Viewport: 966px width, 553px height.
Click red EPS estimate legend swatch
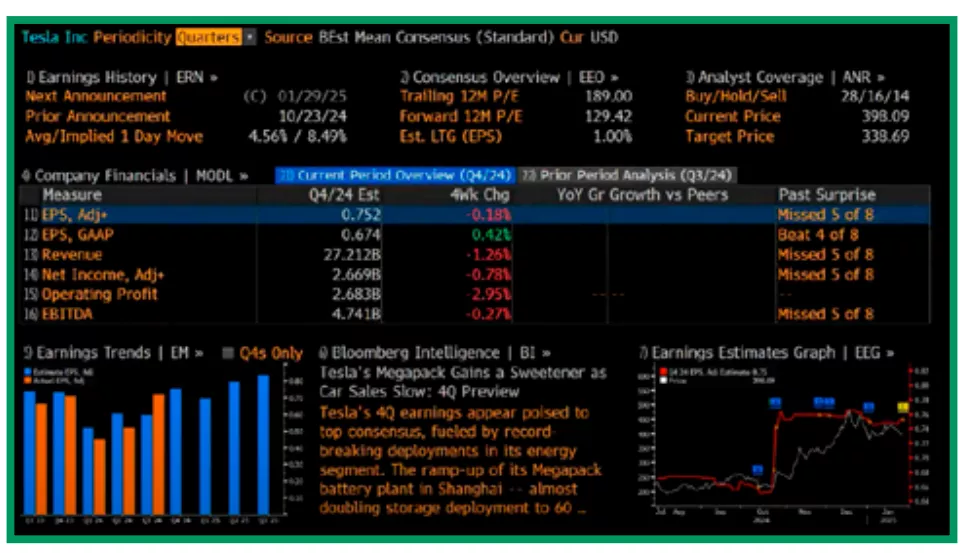662,371
